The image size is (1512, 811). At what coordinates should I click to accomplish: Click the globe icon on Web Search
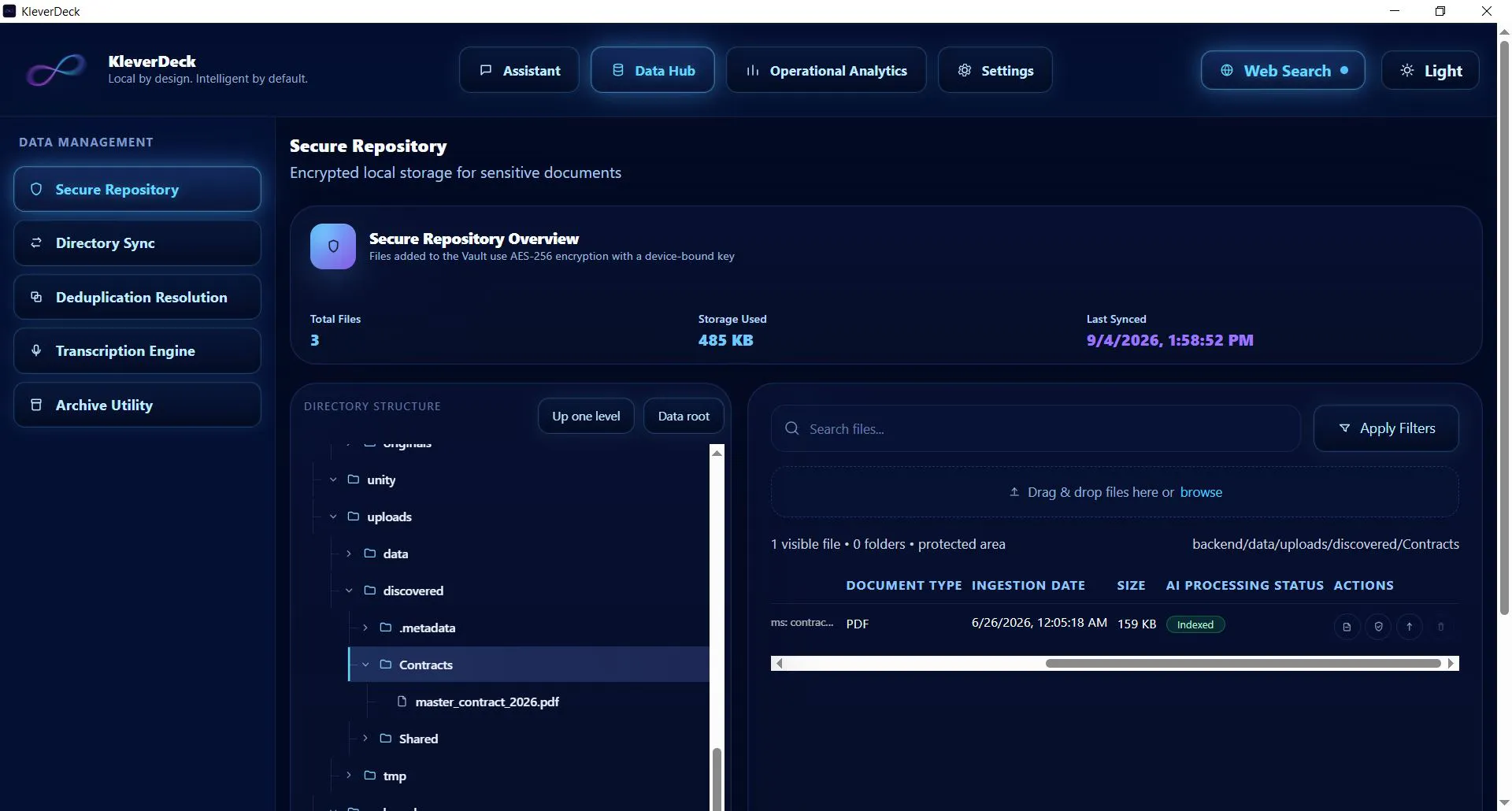click(1227, 71)
